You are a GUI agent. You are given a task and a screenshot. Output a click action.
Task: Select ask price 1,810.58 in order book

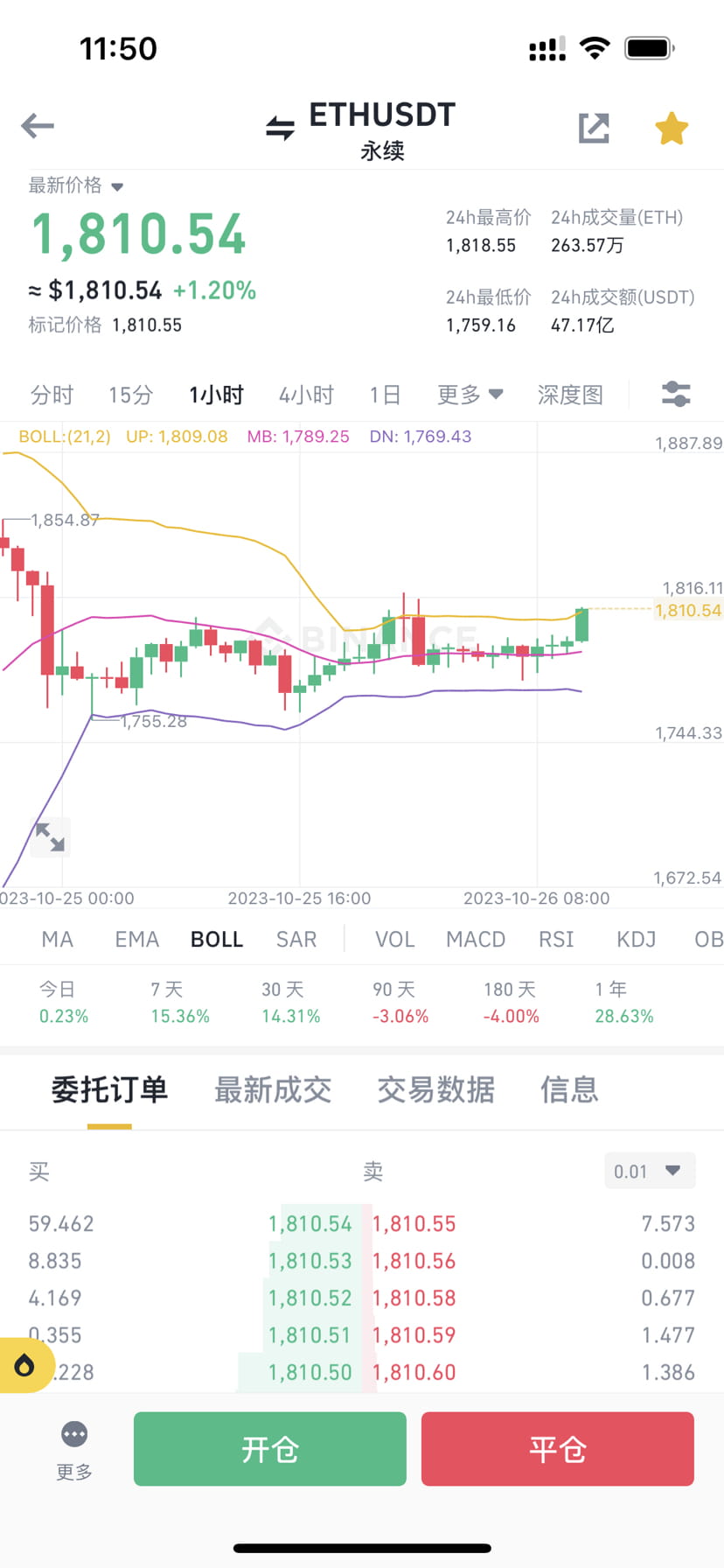point(414,1298)
